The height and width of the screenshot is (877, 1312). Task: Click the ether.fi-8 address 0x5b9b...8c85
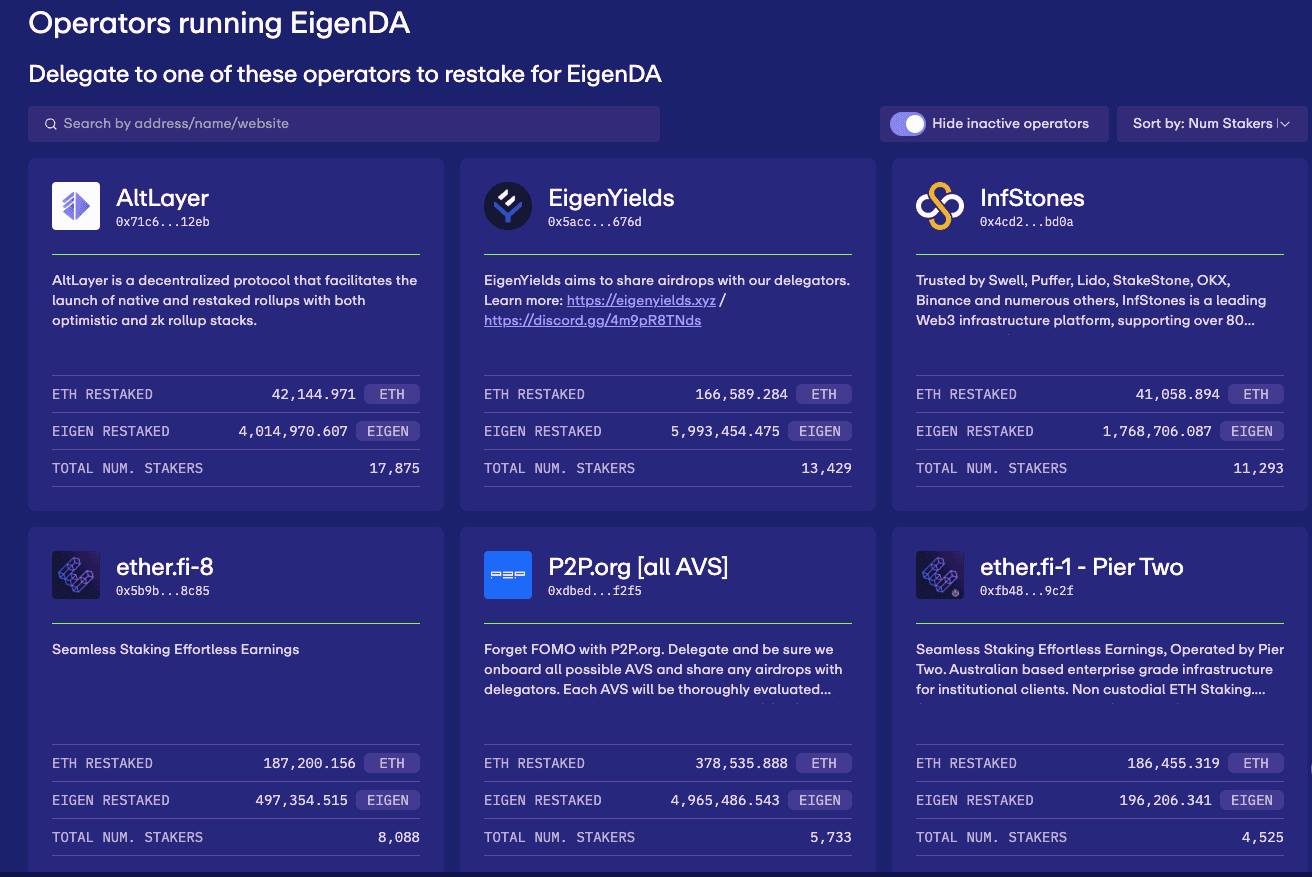click(162, 591)
